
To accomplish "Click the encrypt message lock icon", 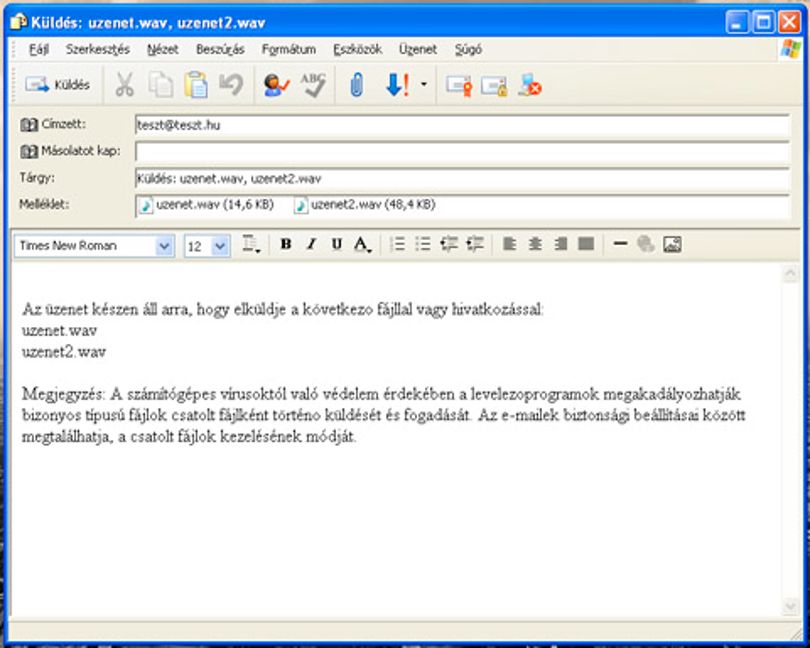I will pos(494,86).
